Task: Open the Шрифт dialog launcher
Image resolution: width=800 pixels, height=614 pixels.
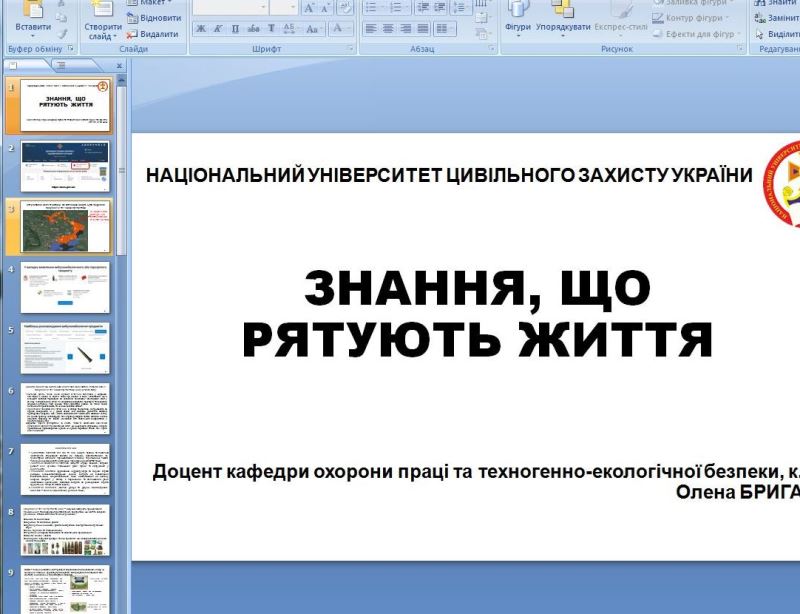Action: click(x=350, y=48)
